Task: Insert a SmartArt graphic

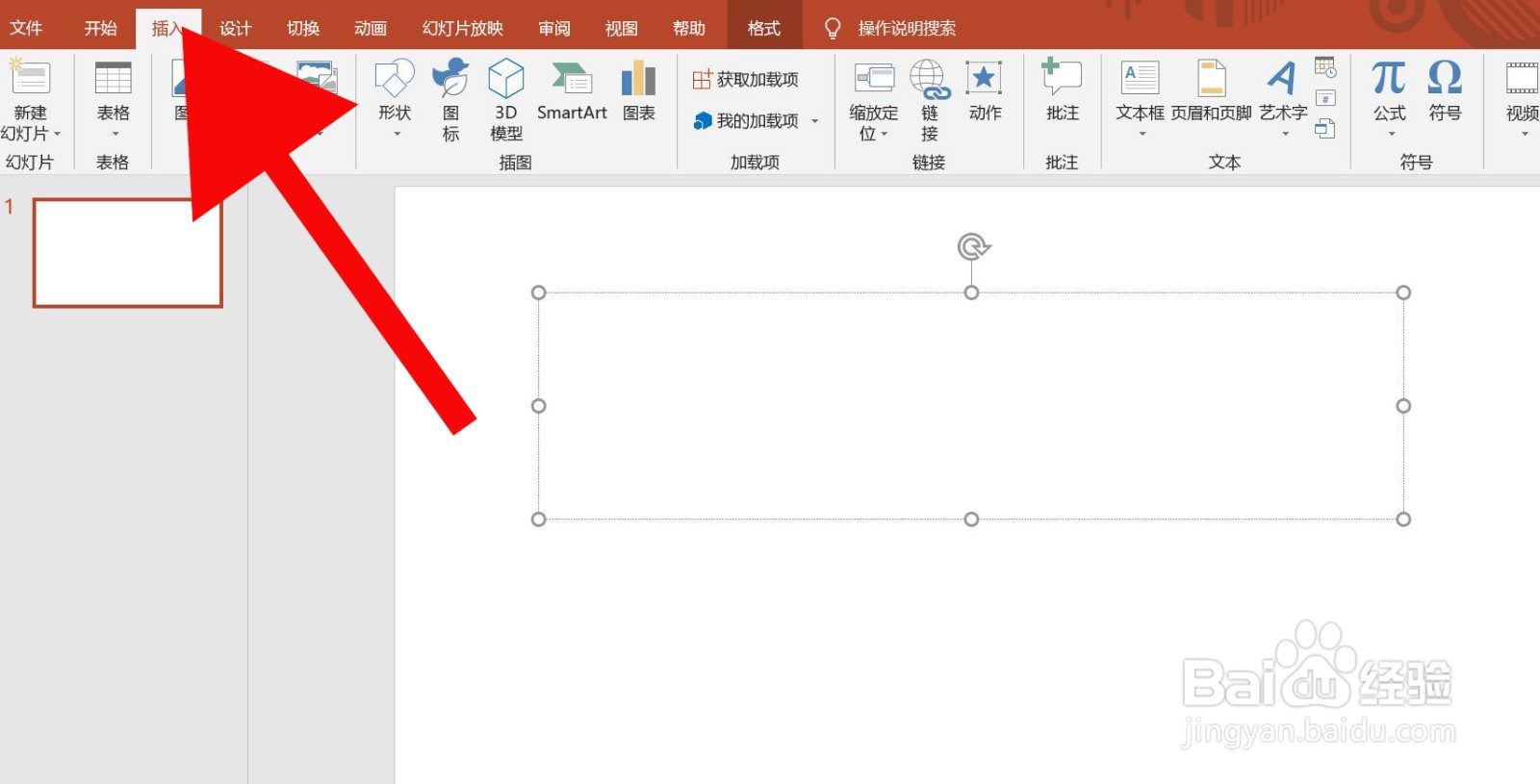Action: coord(572,91)
